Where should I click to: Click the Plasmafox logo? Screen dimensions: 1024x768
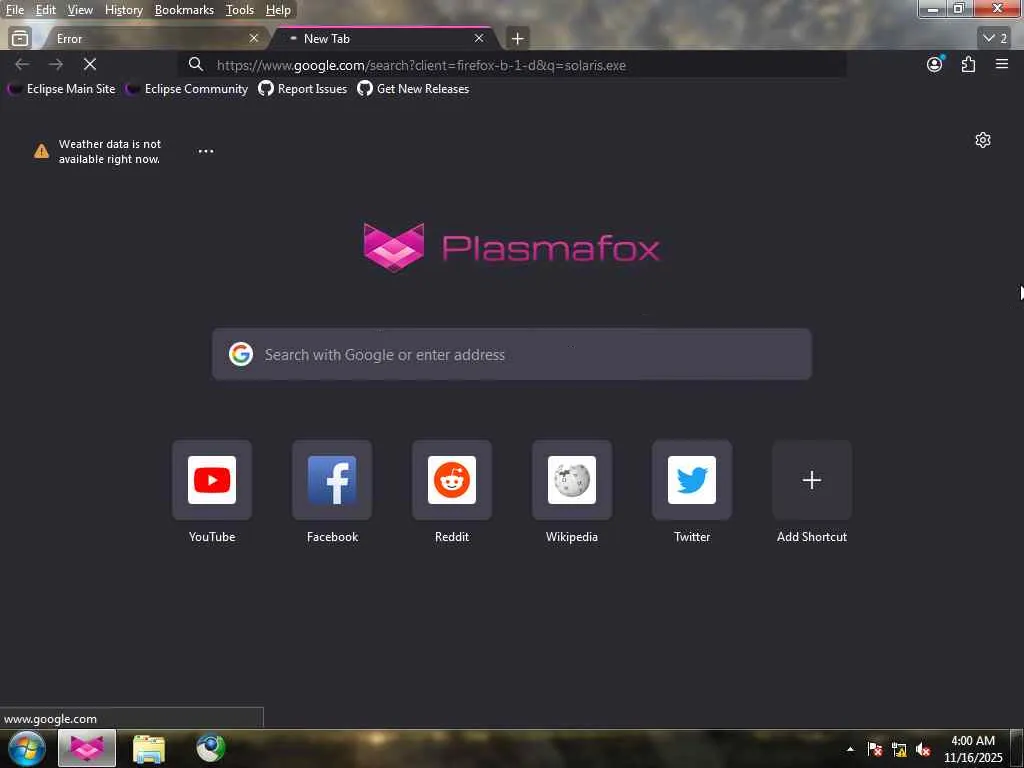point(511,248)
